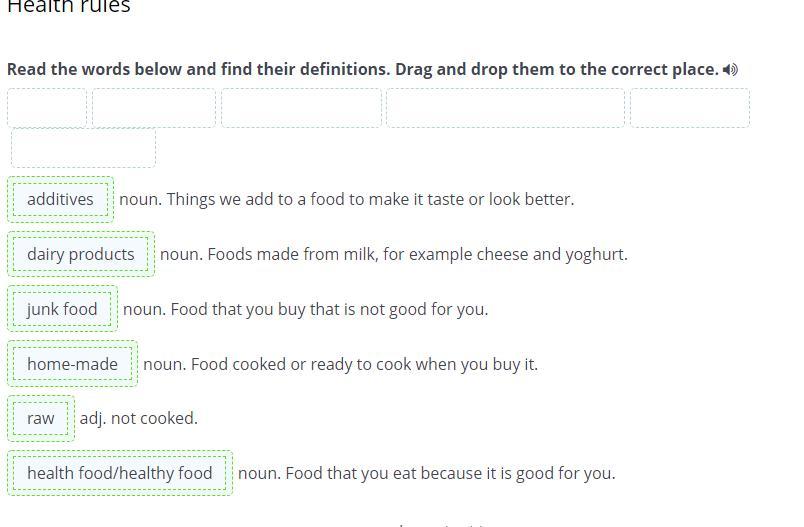Click definition 'Food cooked or ready to cook'

340,364
